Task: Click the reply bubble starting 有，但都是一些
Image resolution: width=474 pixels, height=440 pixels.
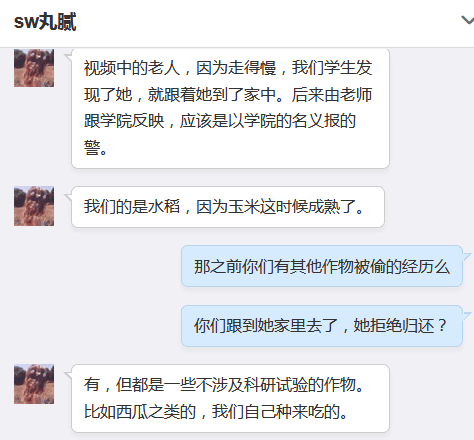Action: pyautogui.click(x=230, y=398)
